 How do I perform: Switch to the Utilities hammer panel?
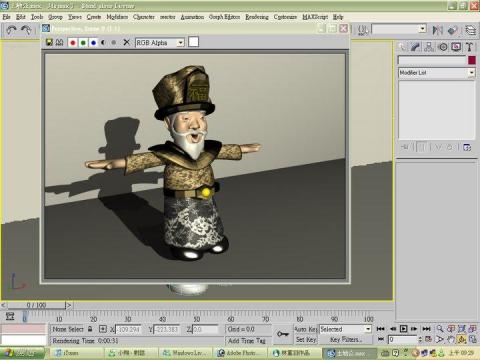[x=469, y=47]
